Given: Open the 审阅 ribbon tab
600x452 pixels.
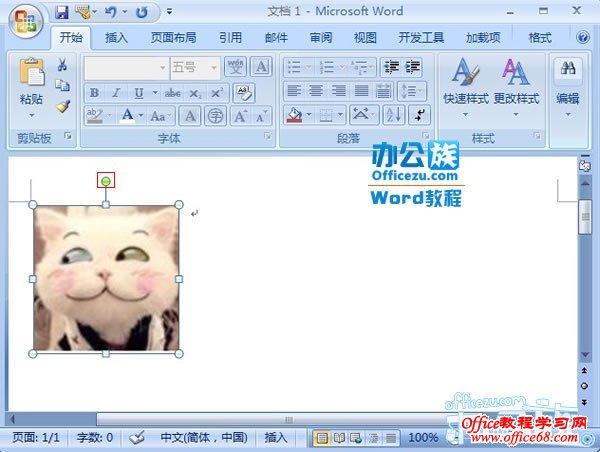Looking at the screenshot, I should point(321,38).
